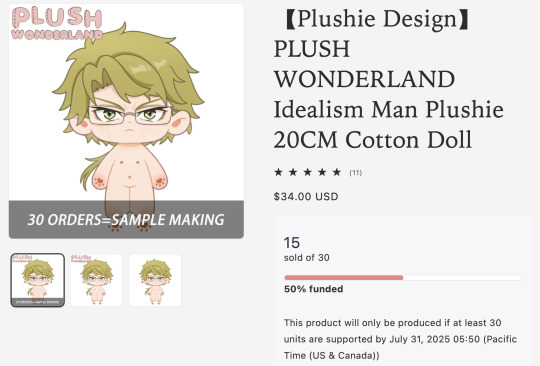This screenshot has height=366, width=540.
Task: Click the 50% funded label
Action: coord(313,289)
